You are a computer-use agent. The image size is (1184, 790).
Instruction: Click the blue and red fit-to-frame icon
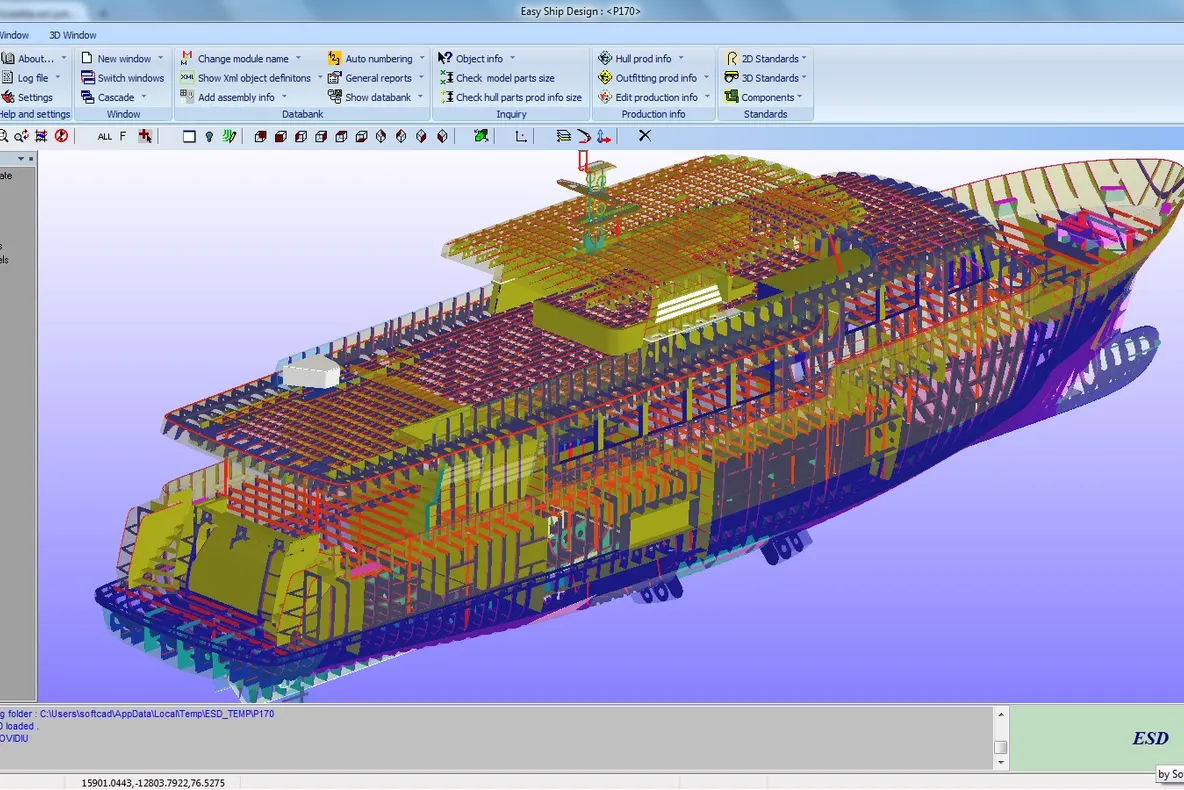click(x=41, y=136)
